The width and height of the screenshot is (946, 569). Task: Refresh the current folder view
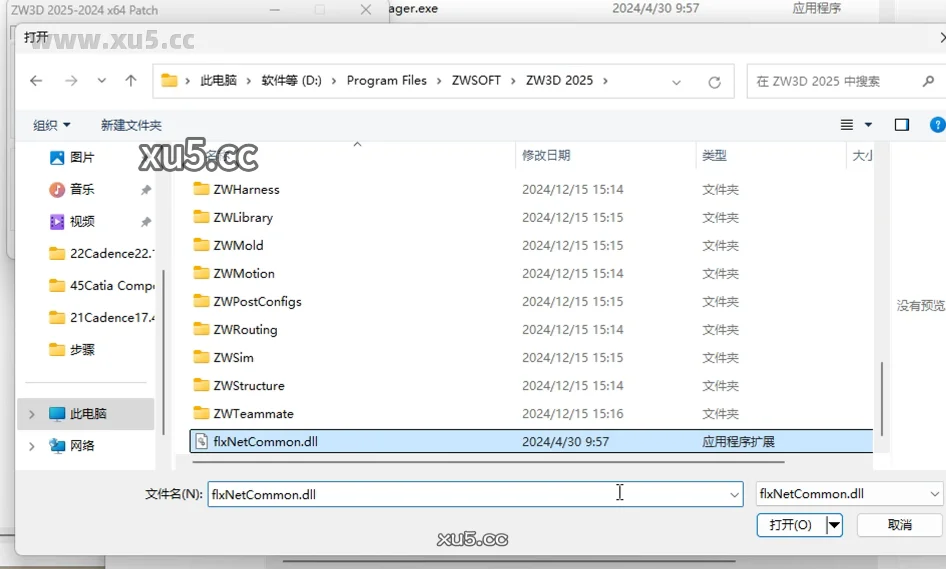click(714, 82)
